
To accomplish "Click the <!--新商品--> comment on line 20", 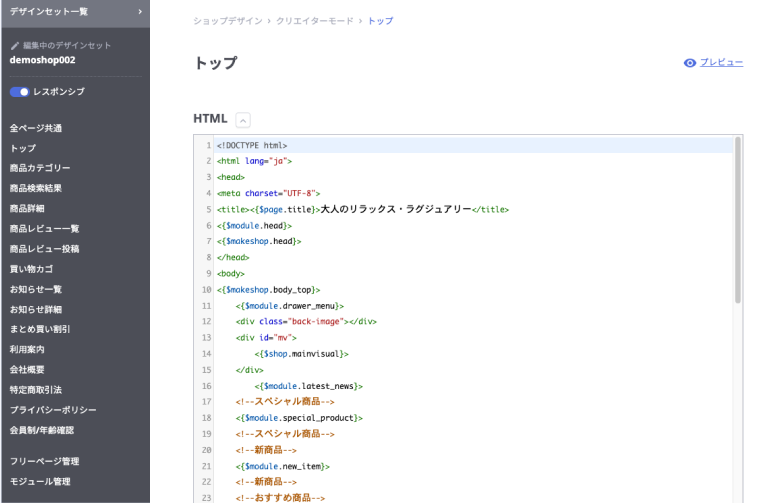I will click(x=266, y=450).
